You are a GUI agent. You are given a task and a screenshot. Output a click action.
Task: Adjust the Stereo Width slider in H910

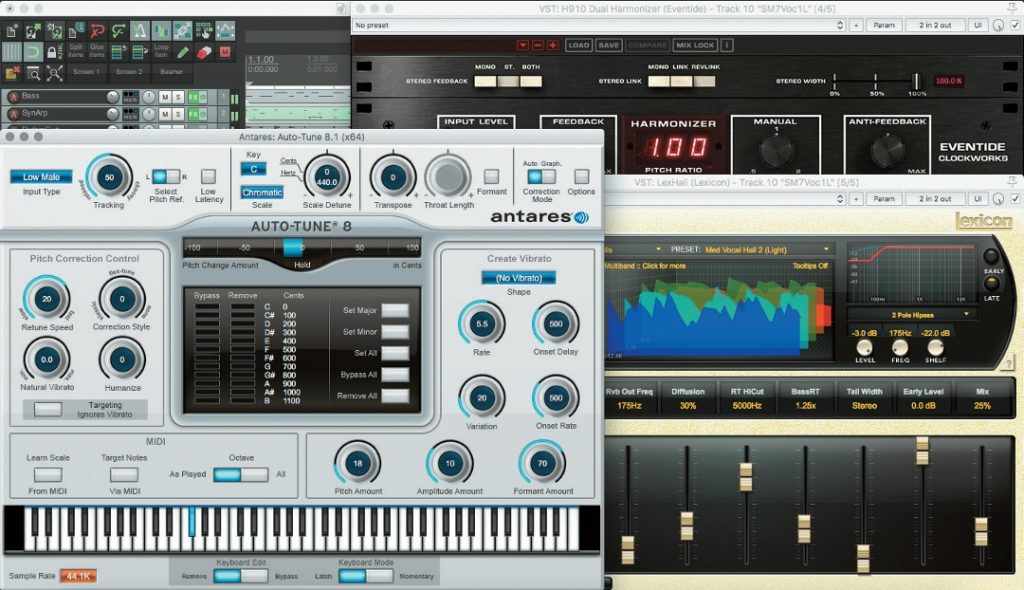916,81
